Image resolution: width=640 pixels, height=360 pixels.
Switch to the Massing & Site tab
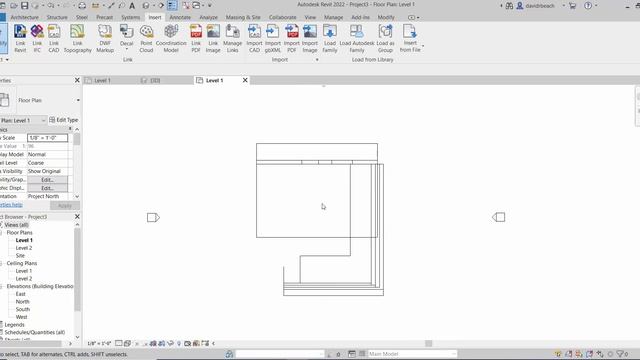click(x=243, y=18)
